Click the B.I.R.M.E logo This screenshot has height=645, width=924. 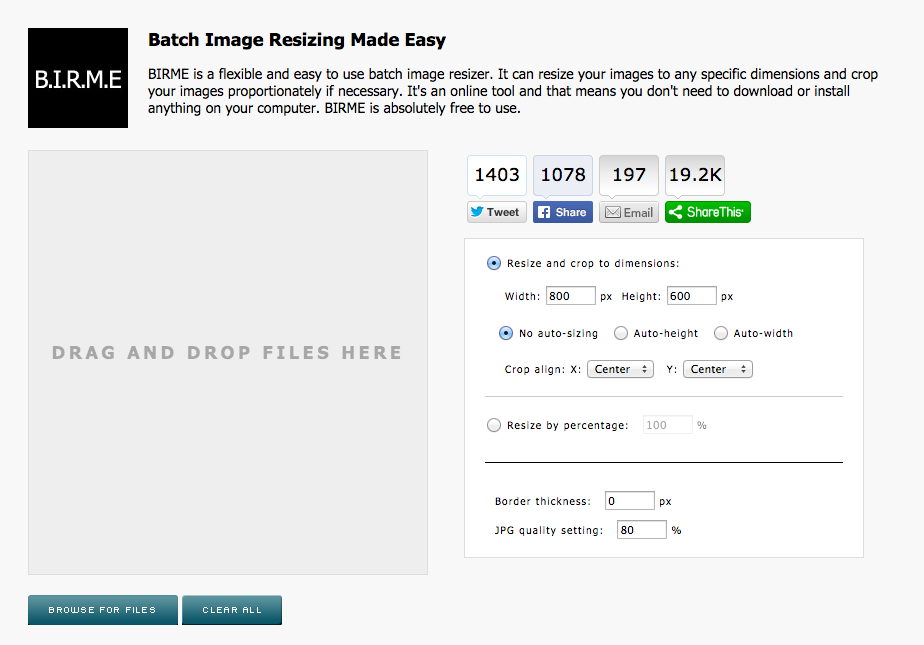(77, 77)
